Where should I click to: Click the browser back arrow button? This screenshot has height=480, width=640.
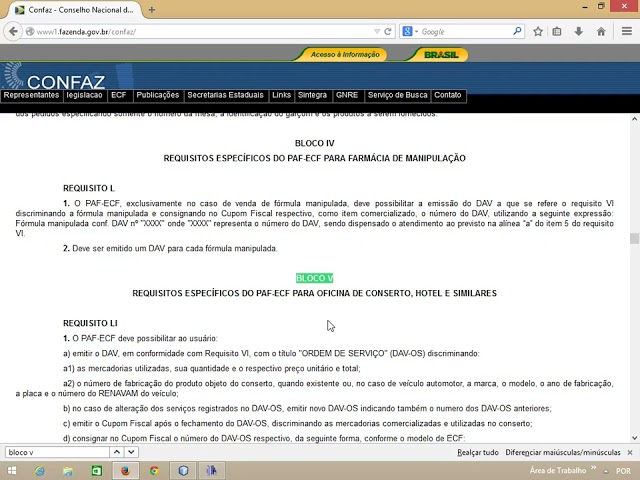13,31
